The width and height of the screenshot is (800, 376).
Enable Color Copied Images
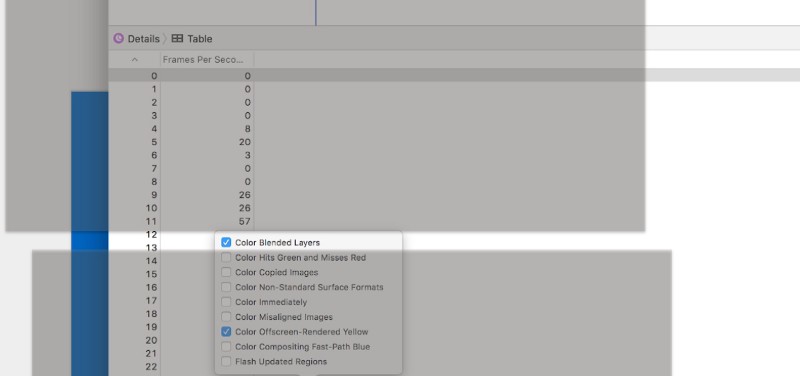(x=226, y=272)
